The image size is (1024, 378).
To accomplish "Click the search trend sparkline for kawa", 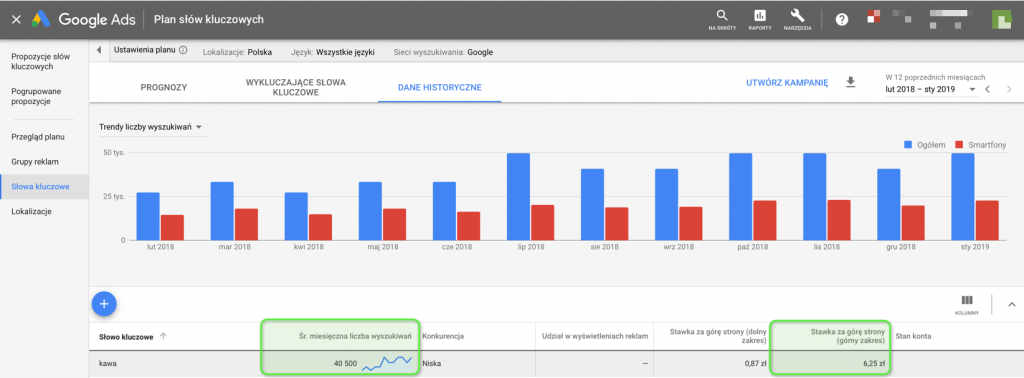I will click(x=387, y=363).
